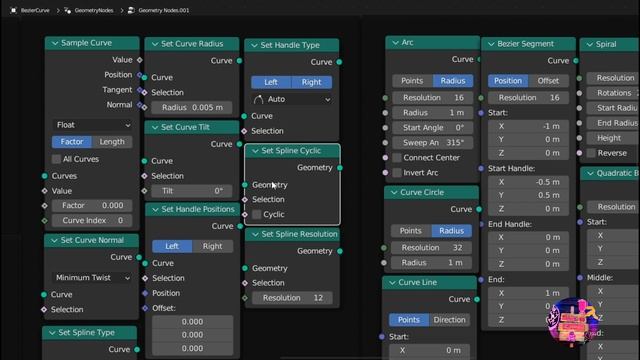Image resolution: width=640 pixels, height=360 pixels.
Task: Click Bezier Segment Curve output socket
Action: point(576,61)
